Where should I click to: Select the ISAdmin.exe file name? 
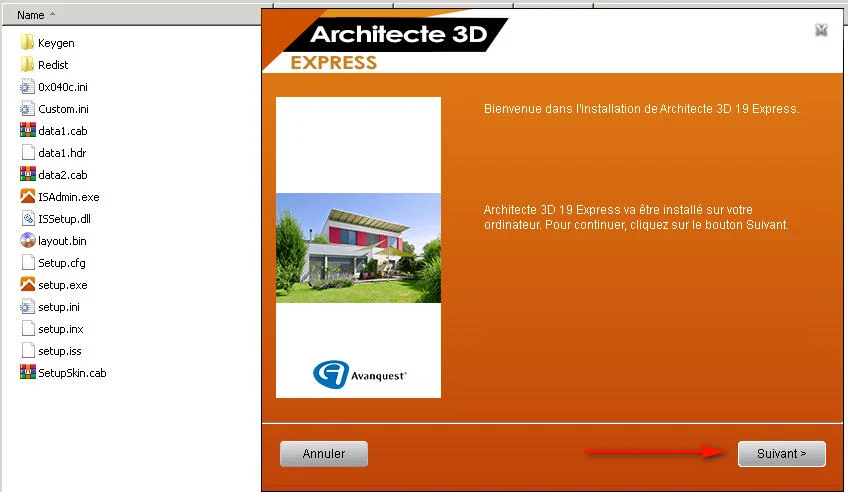pos(69,197)
